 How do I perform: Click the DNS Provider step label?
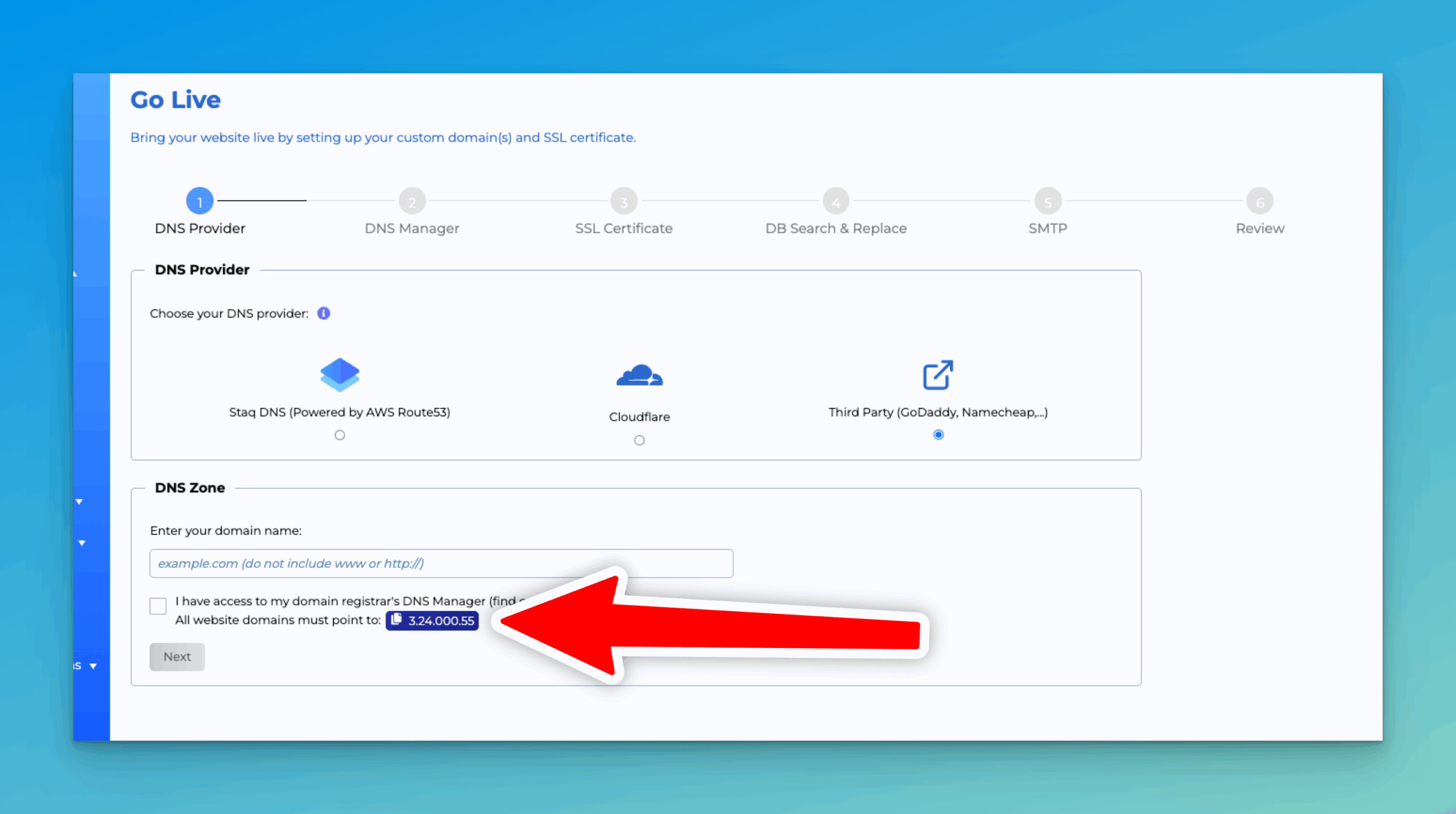click(199, 228)
